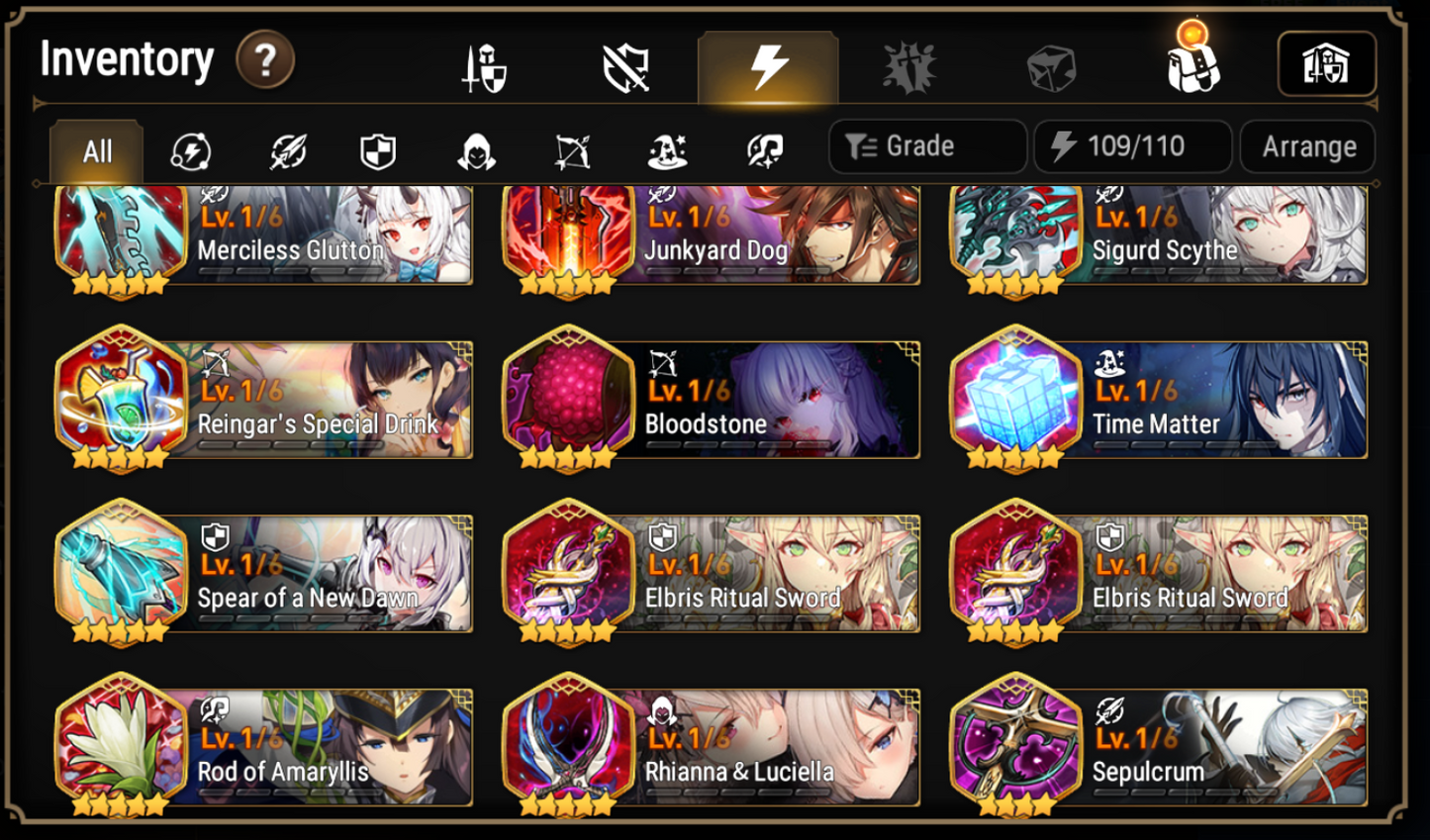Image resolution: width=1430 pixels, height=840 pixels.
Task: Open the dimmed cube materials tab
Action: pyautogui.click(x=1051, y=69)
